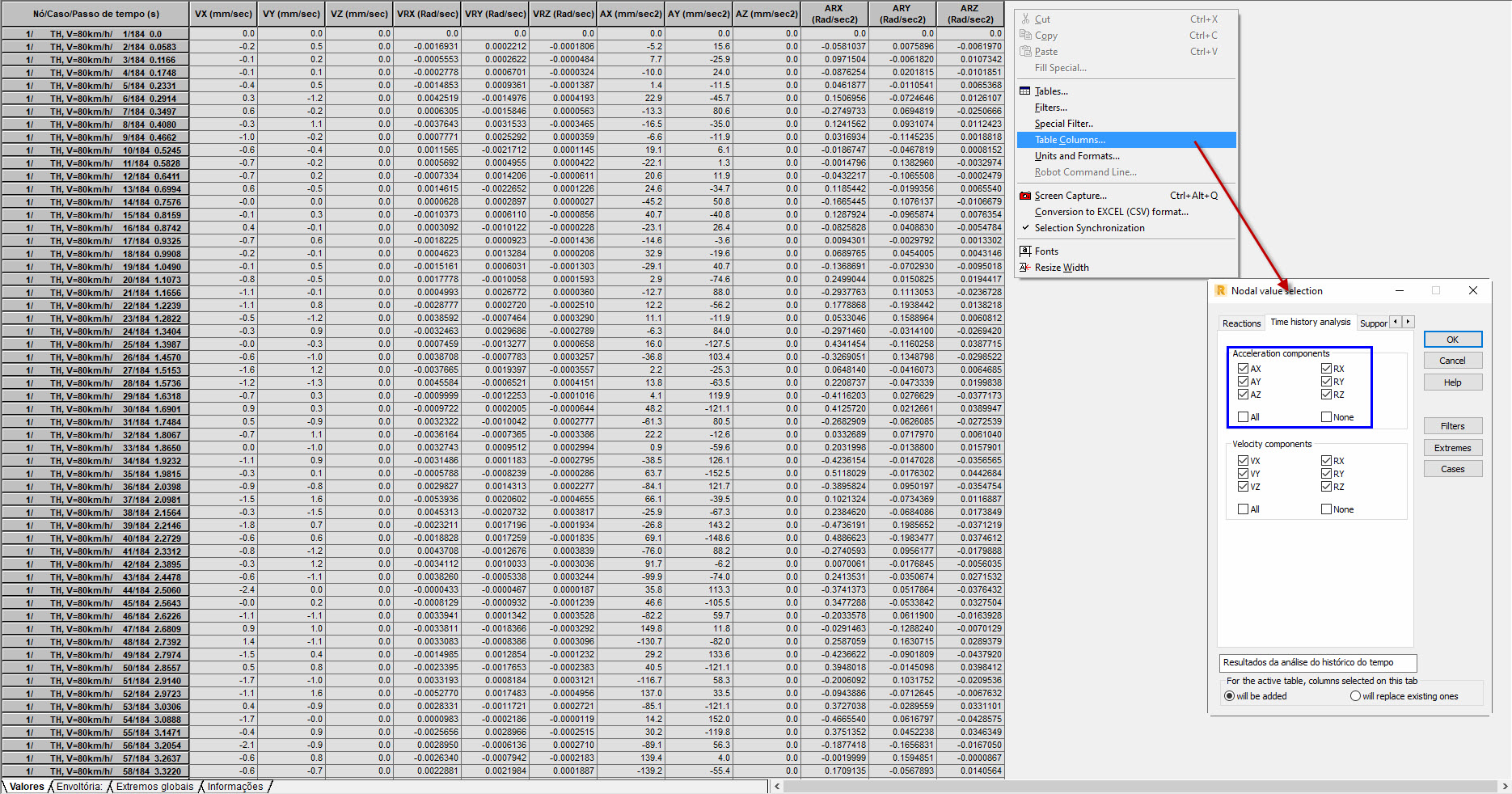Open the Filters dialog via the Filters button

coord(1452,425)
